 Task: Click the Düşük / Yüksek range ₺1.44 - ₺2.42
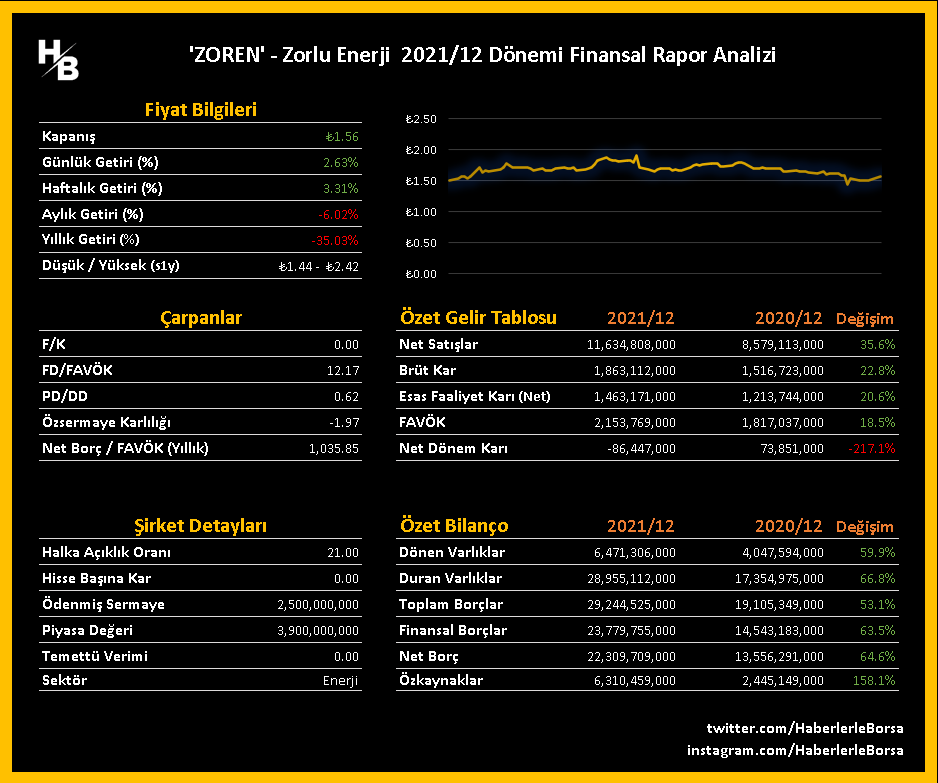point(319,266)
